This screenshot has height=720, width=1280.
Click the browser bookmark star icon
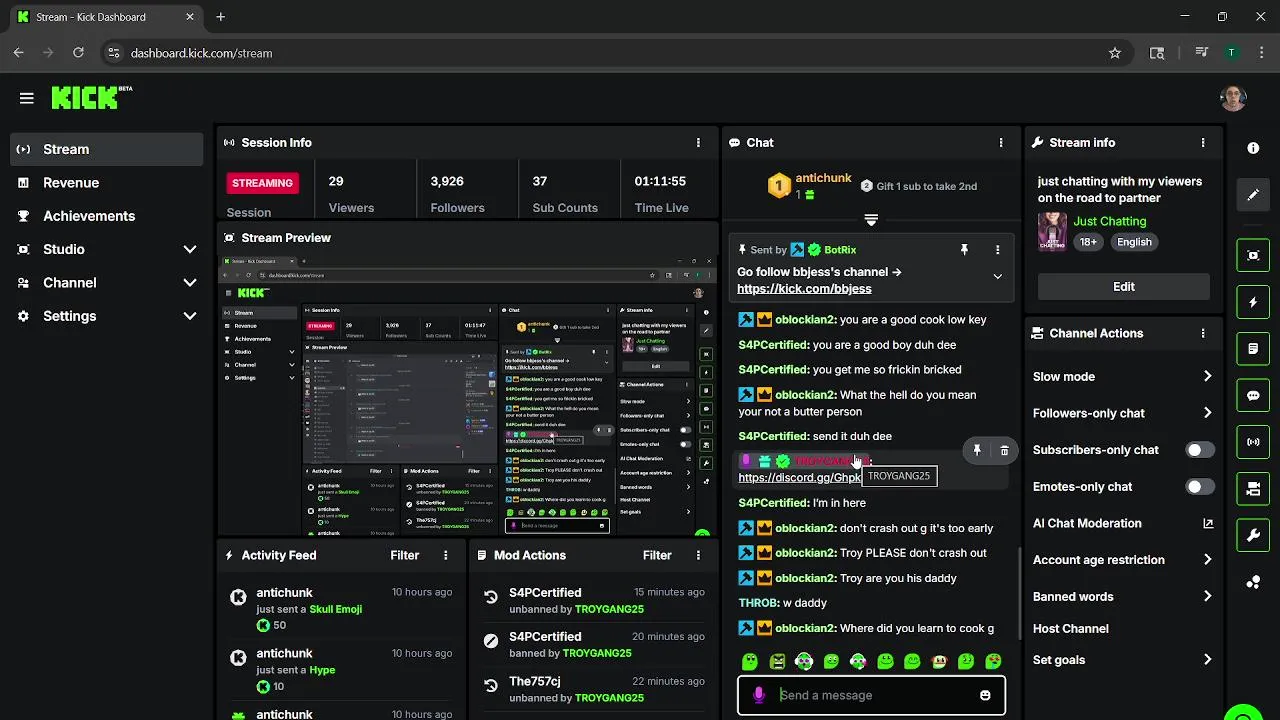(x=1115, y=53)
